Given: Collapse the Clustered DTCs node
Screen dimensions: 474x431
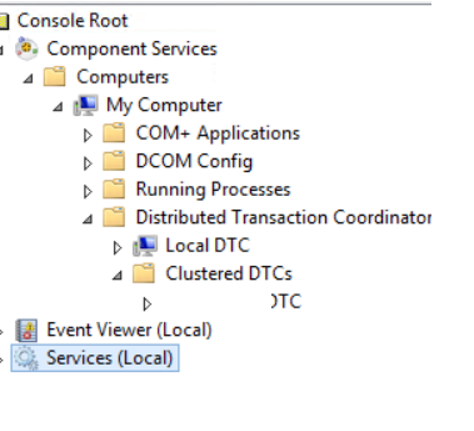Looking at the screenshot, I should (x=117, y=275).
